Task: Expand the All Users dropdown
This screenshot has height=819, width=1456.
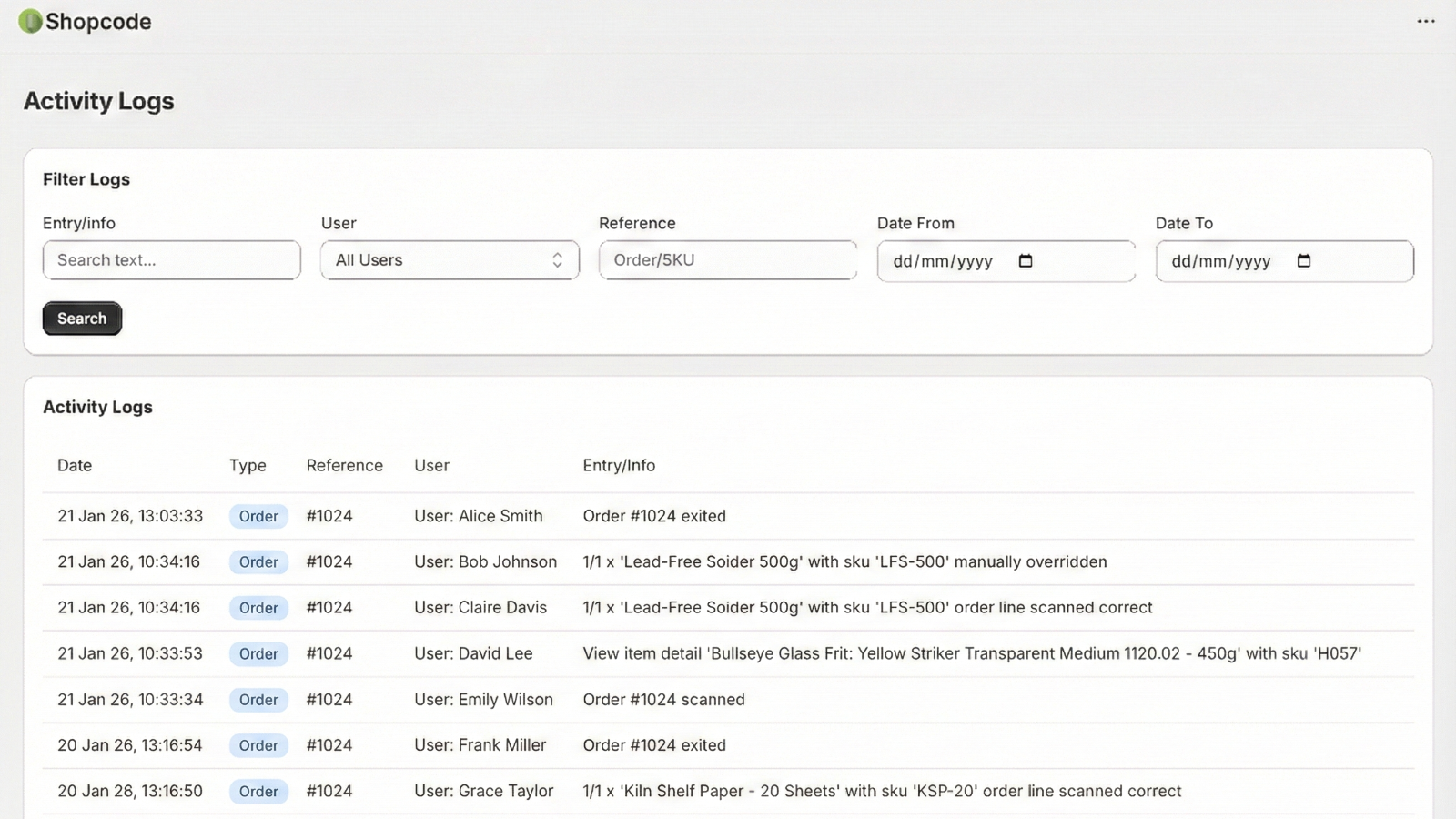Action: [x=450, y=260]
